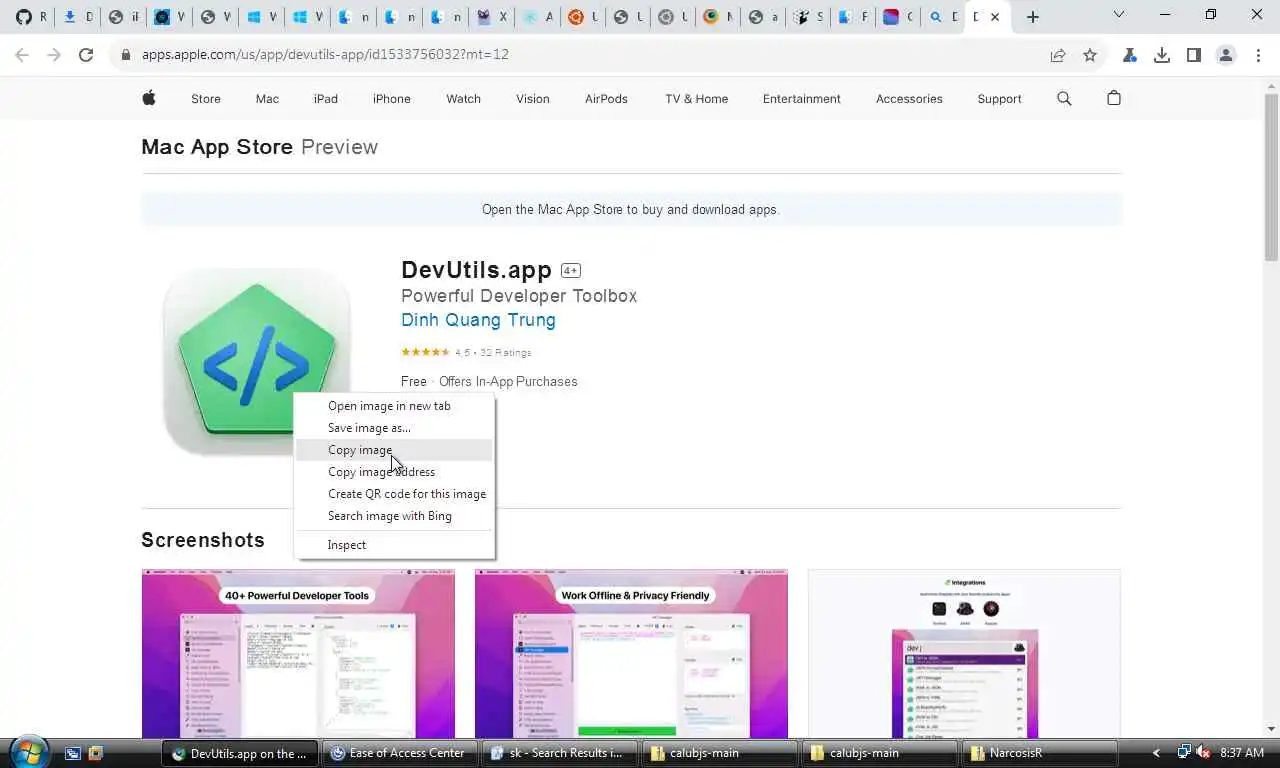Click the 'Offers In-App Purchases' text
Viewport: 1280px width, 768px height.
(508, 382)
